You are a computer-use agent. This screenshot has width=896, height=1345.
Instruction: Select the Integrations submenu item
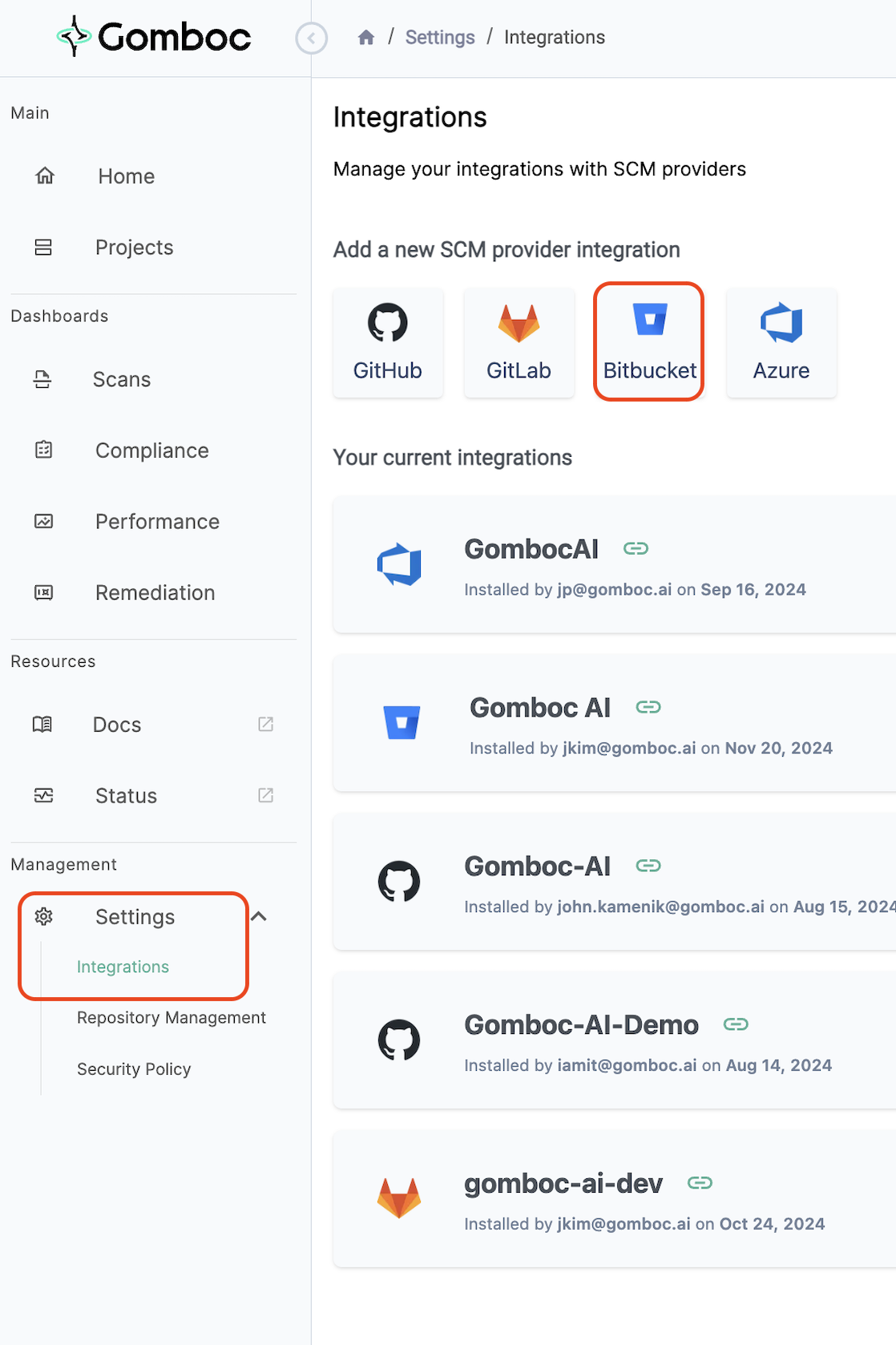123,967
